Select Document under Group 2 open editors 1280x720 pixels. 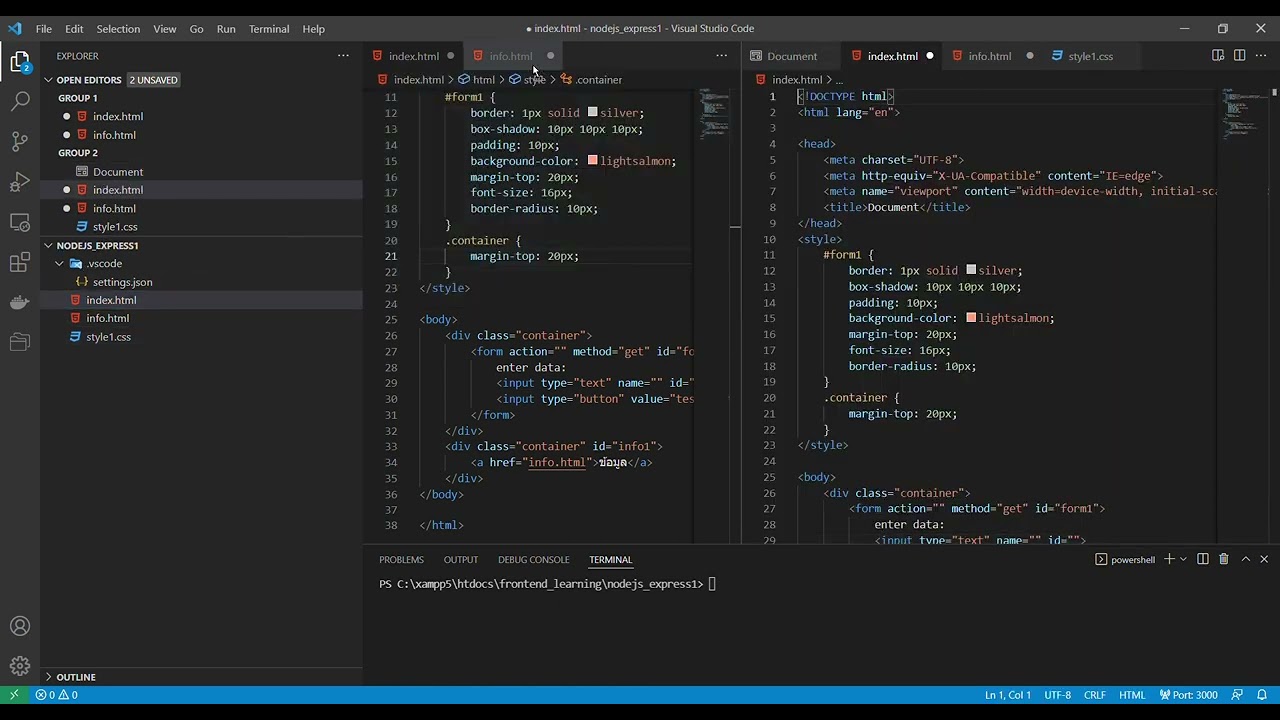201,172
